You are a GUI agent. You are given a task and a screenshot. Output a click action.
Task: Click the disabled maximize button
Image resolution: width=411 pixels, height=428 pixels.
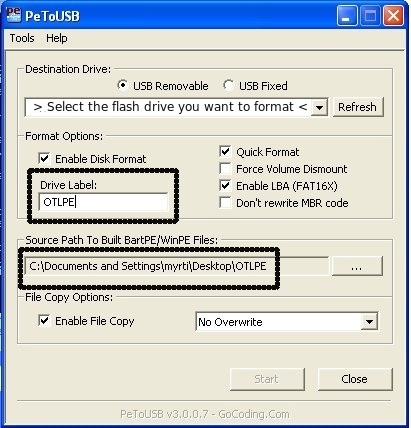coord(370,16)
